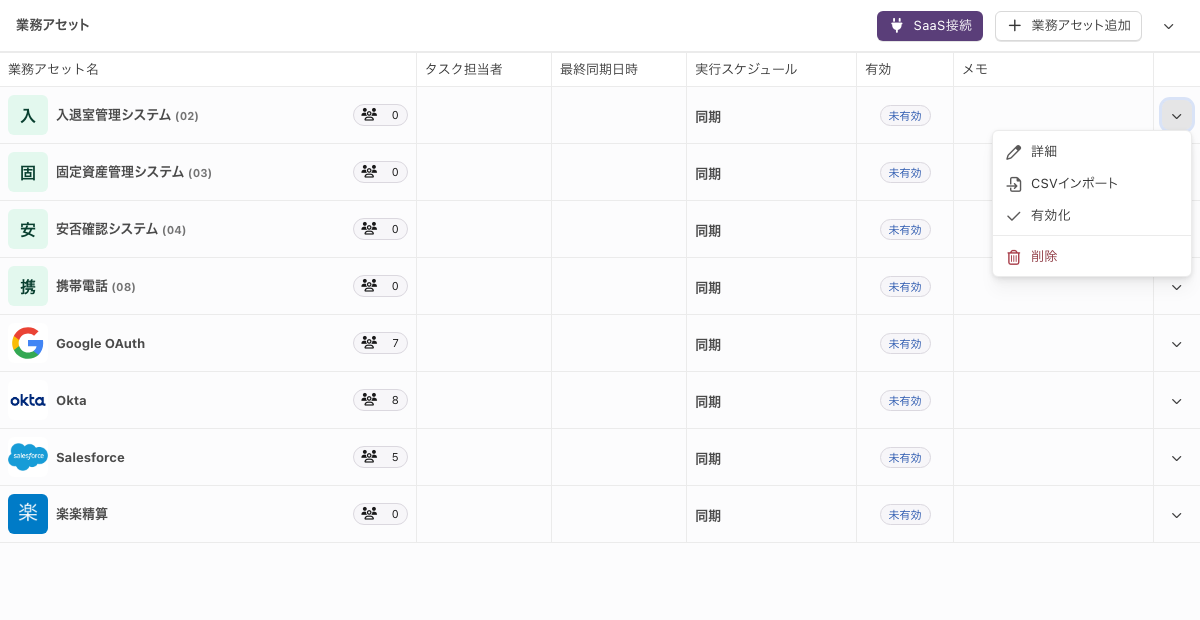Click the 業務アセット追加 button
This screenshot has width=1200, height=620.
pyautogui.click(x=1068, y=26)
